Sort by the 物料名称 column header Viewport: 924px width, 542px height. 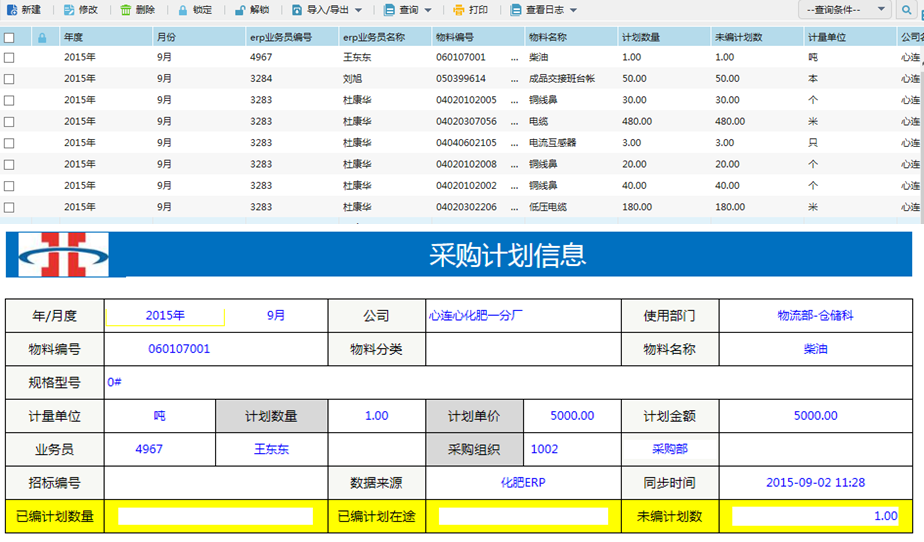pyautogui.click(x=547, y=37)
